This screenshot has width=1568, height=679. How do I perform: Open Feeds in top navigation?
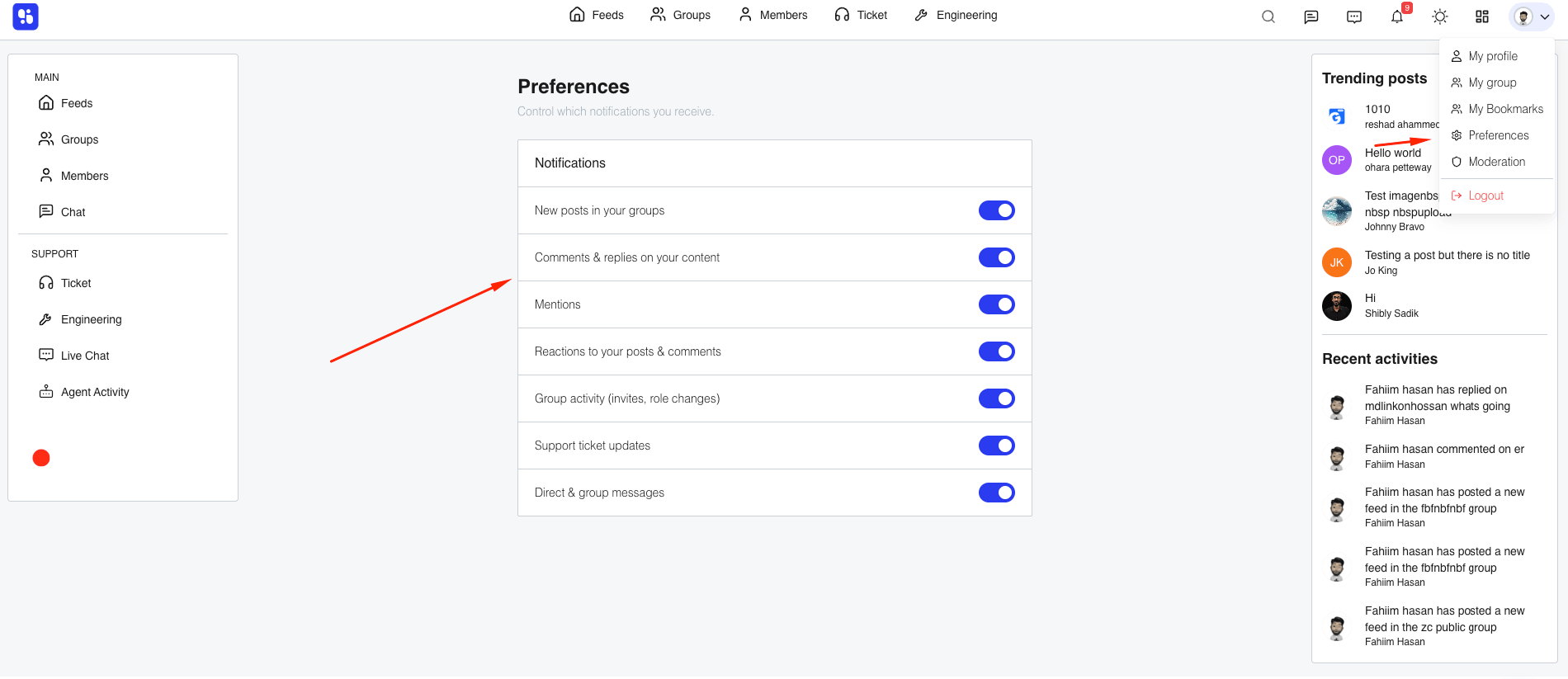pos(597,15)
